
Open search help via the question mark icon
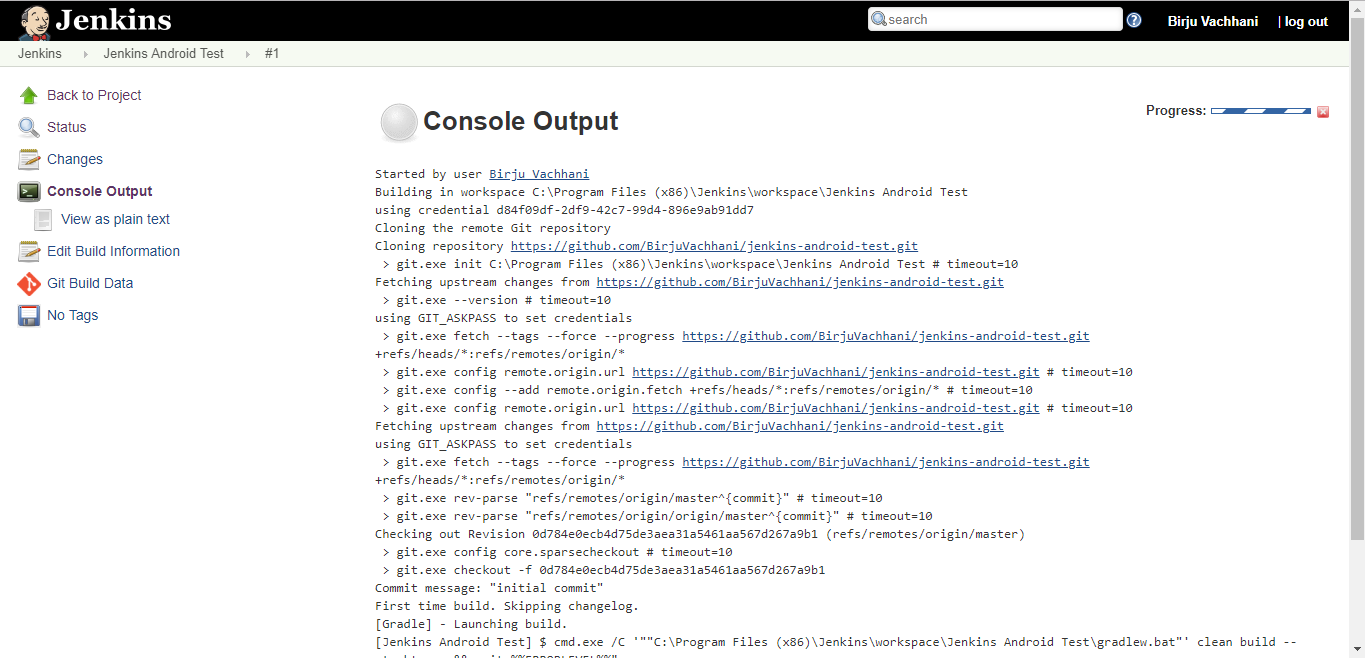(1133, 19)
